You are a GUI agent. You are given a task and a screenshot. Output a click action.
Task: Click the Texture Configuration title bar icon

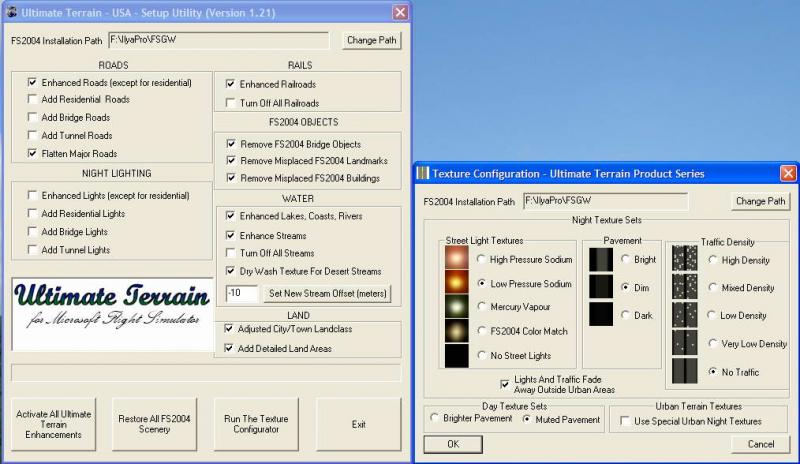[423, 173]
